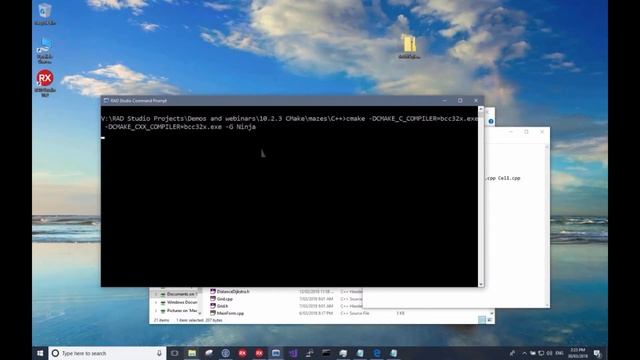This screenshot has height=360, width=640.
Task: Click the ENG language indicator
Action: (560, 353)
